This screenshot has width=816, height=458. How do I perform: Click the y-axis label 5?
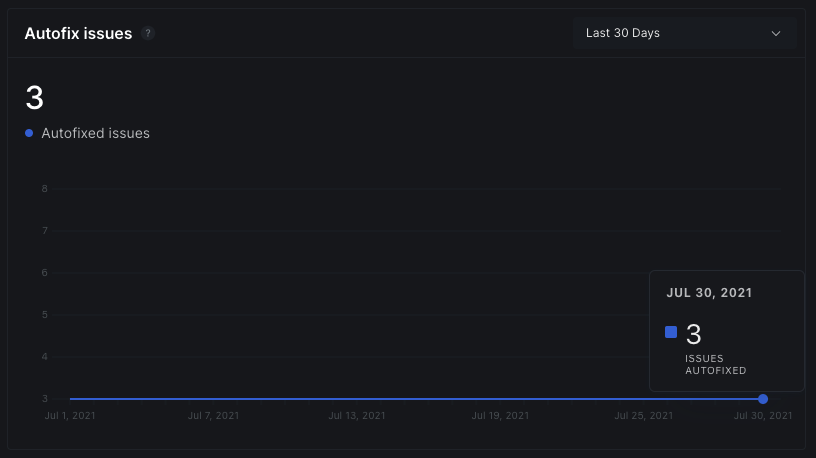45,315
